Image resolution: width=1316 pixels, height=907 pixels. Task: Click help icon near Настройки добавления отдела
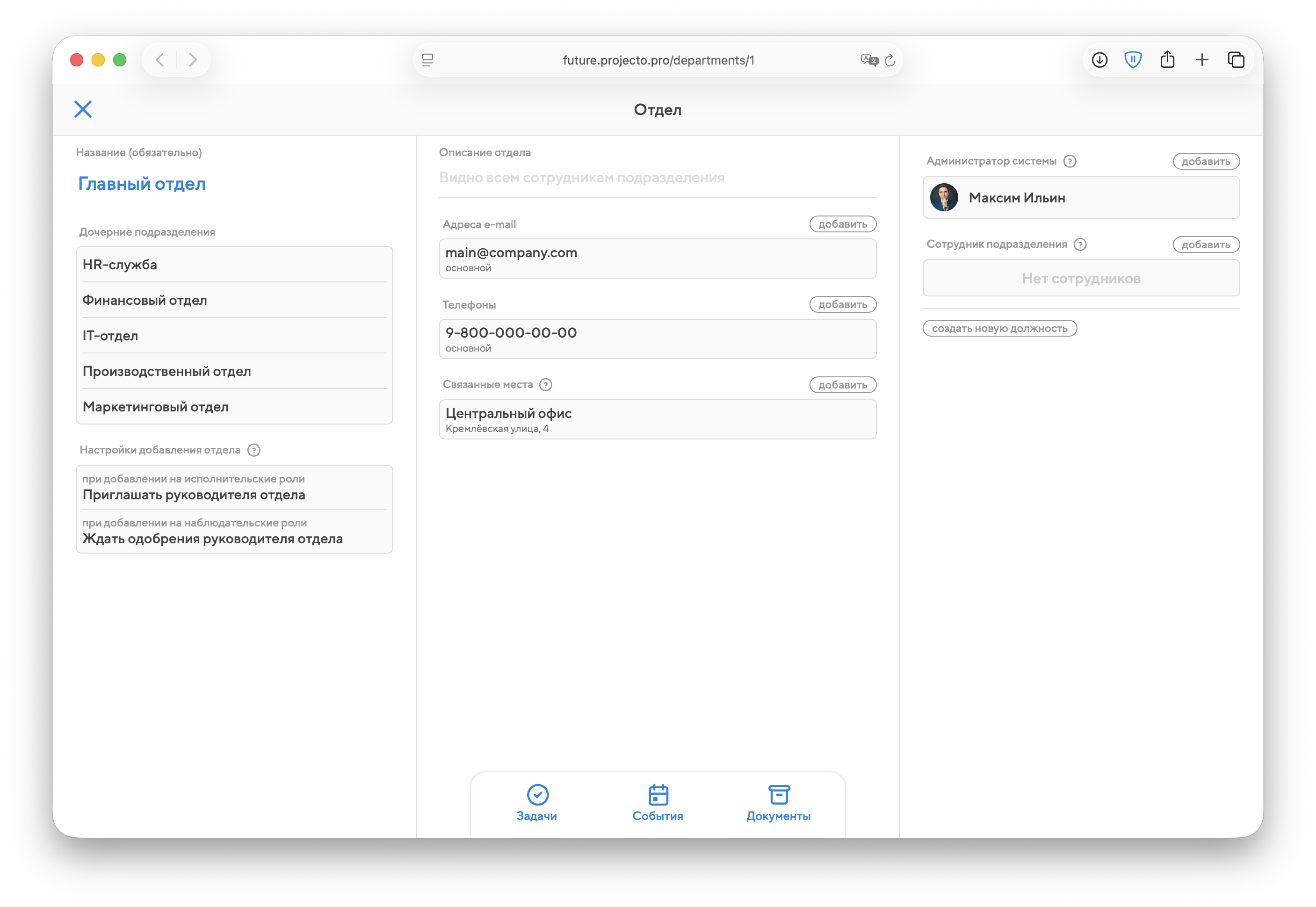pos(254,450)
